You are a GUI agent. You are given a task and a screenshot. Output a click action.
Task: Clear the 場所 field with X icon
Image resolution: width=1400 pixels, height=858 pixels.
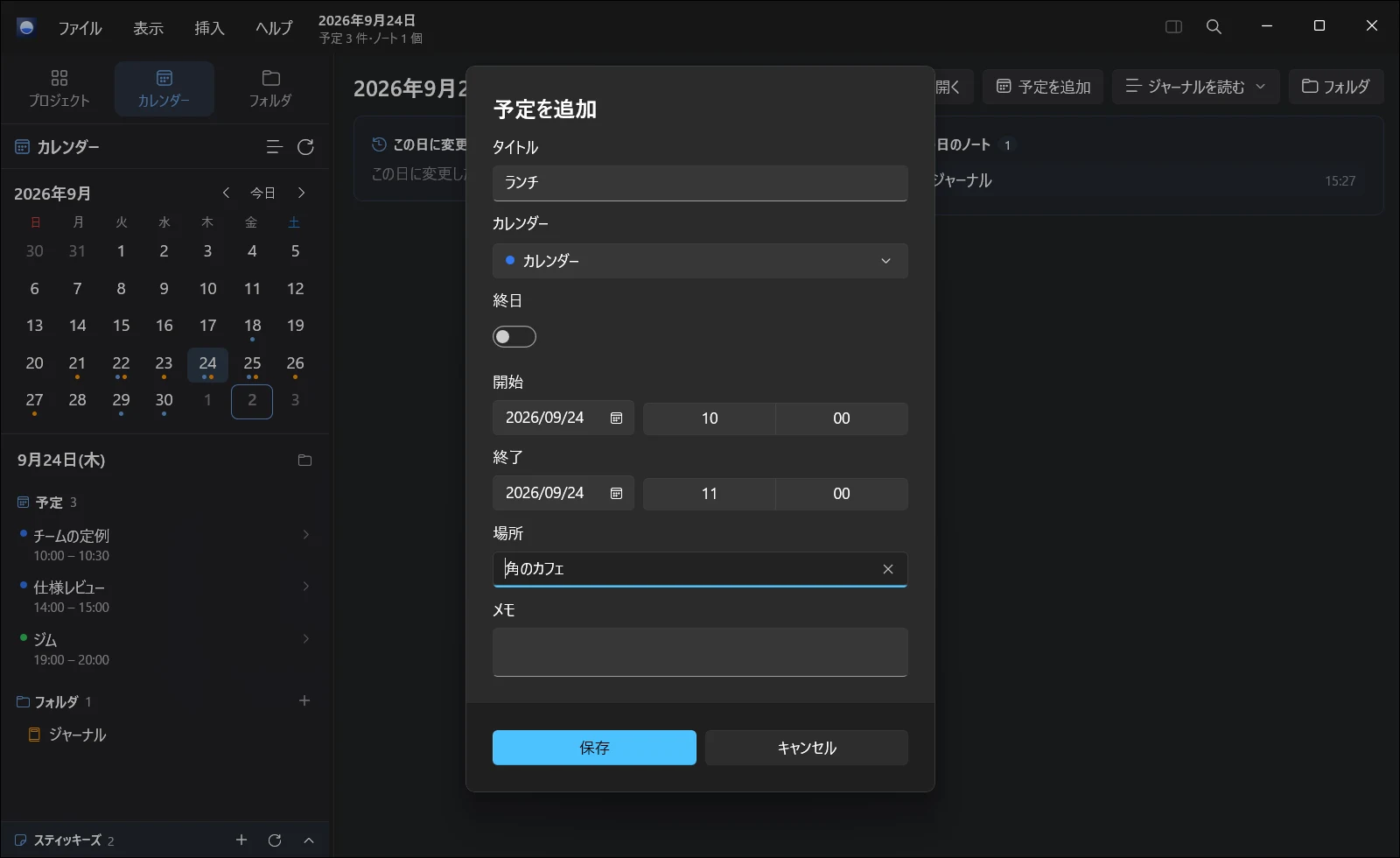(888, 569)
